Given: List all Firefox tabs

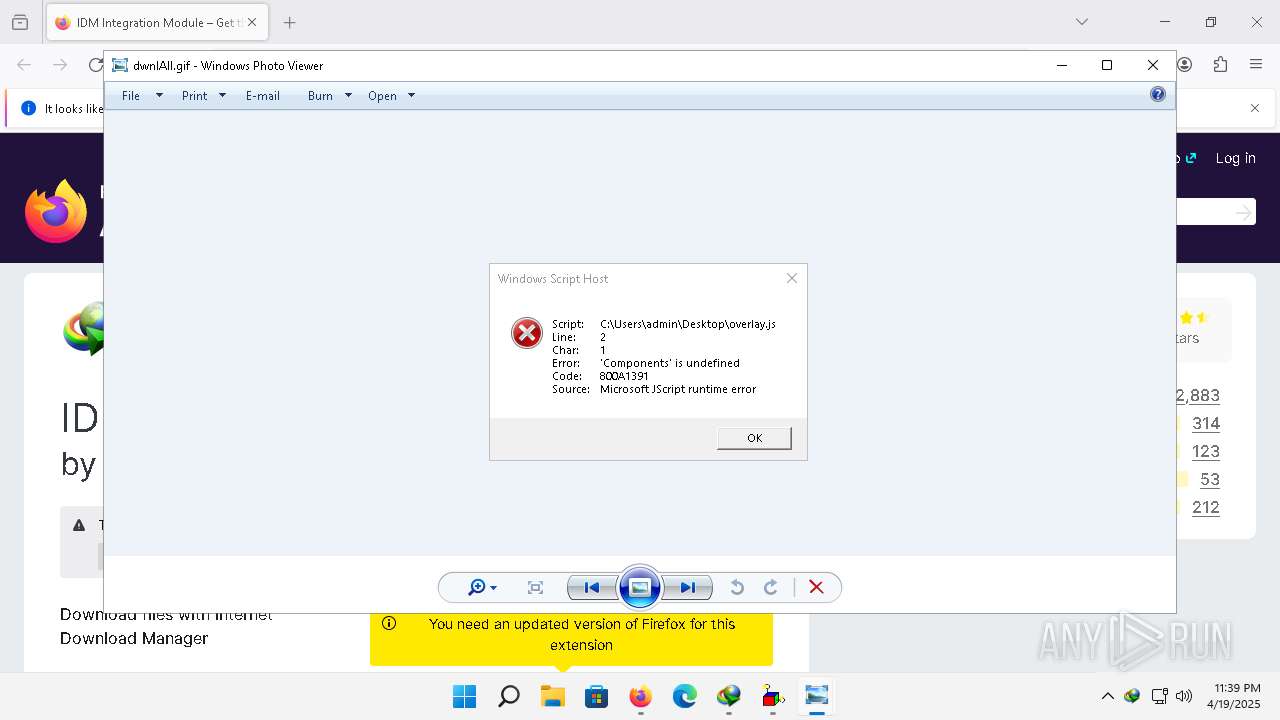Looking at the screenshot, I should [1081, 22].
